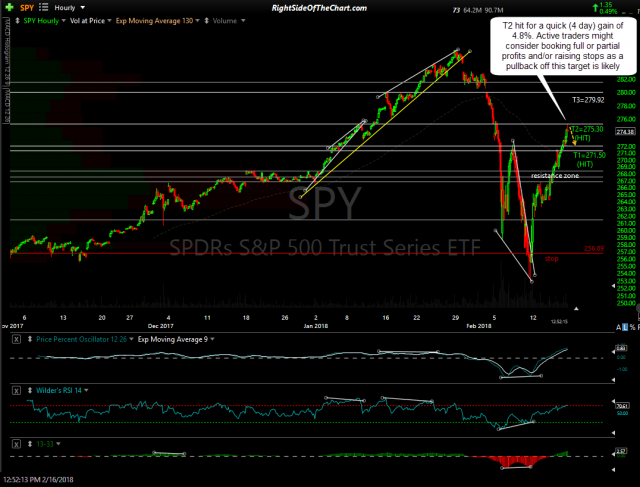
Task: Click the red 256.89 stop level label
Action: pyautogui.click(x=594, y=248)
